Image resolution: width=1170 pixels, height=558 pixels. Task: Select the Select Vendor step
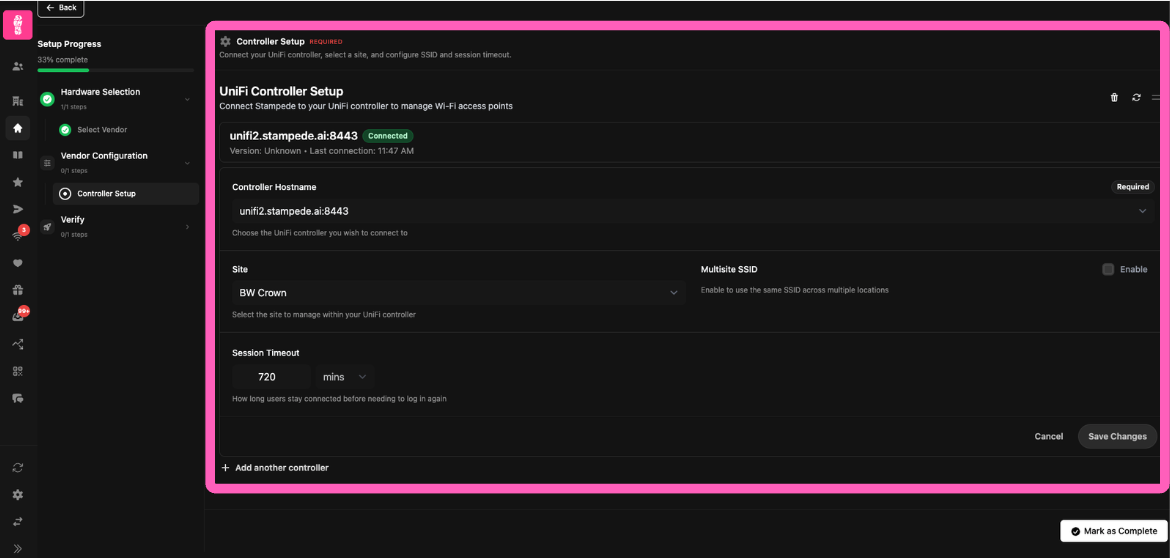pyautogui.click(x=102, y=130)
